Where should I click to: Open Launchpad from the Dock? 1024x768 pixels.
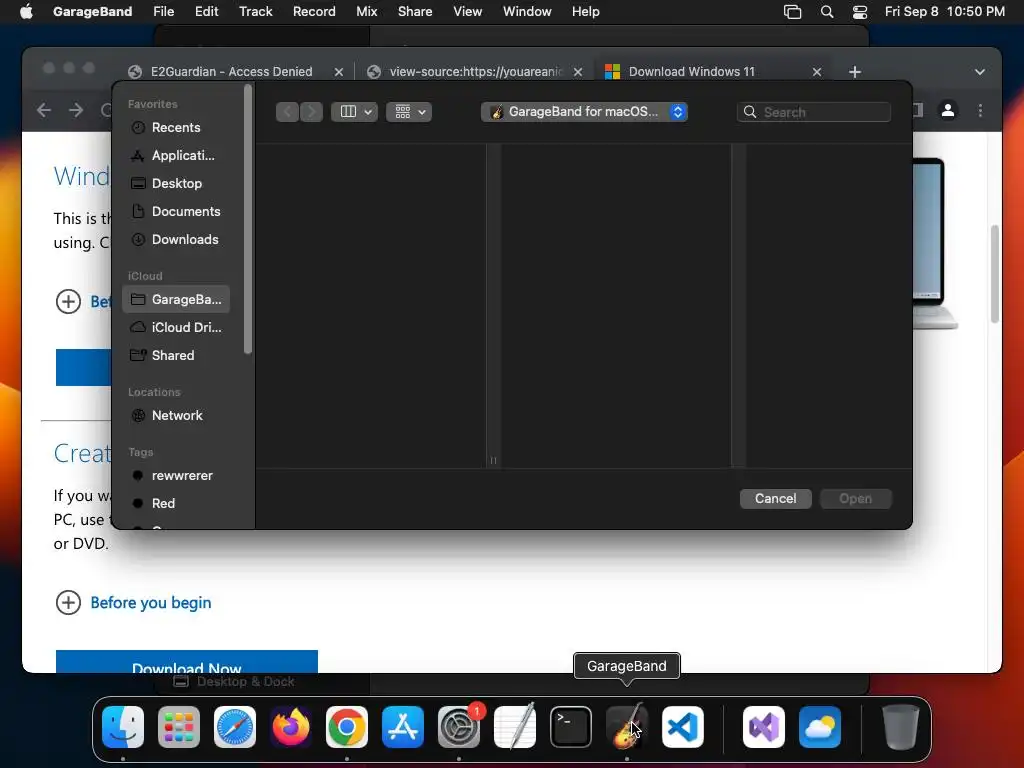(x=179, y=726)
